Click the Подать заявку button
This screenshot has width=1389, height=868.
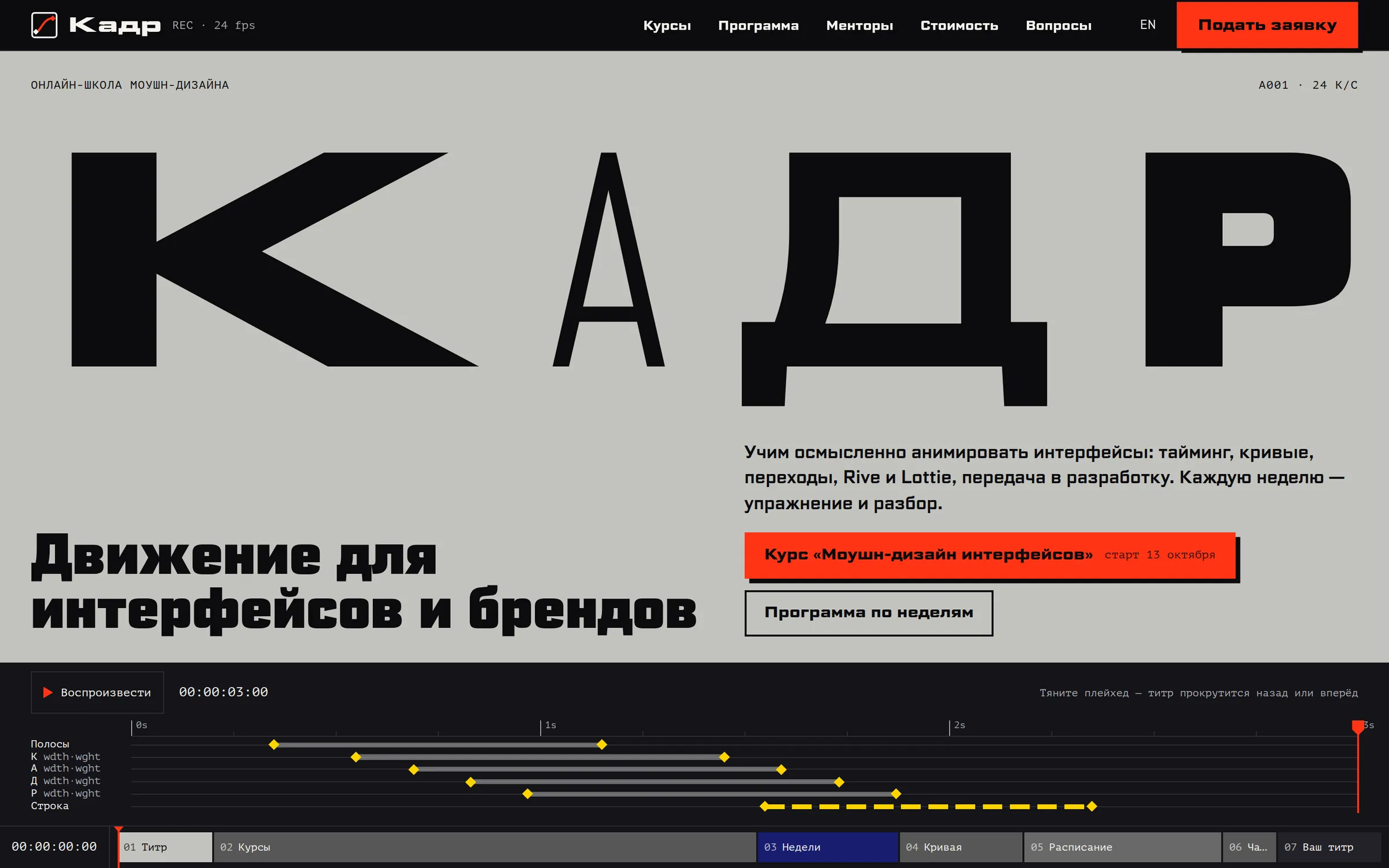(x=1267, y=25)
